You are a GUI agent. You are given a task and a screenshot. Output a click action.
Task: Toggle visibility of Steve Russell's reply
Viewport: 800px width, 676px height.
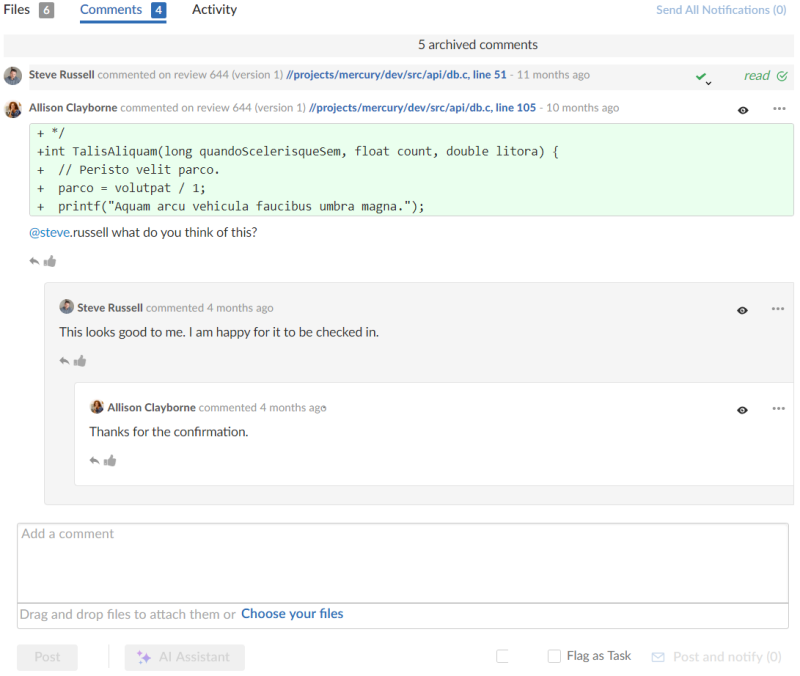(x=742, y=310)
